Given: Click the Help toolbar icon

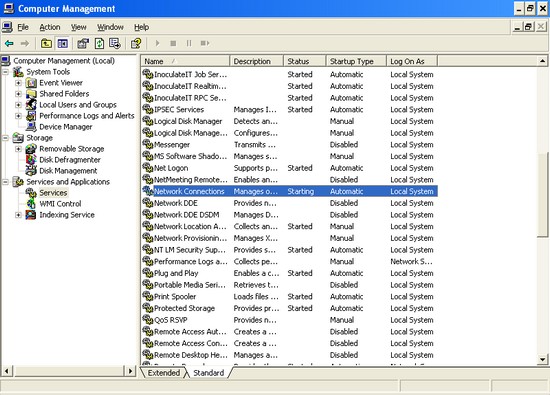Looking at the screenshot, I should click(x=136, y=43).
